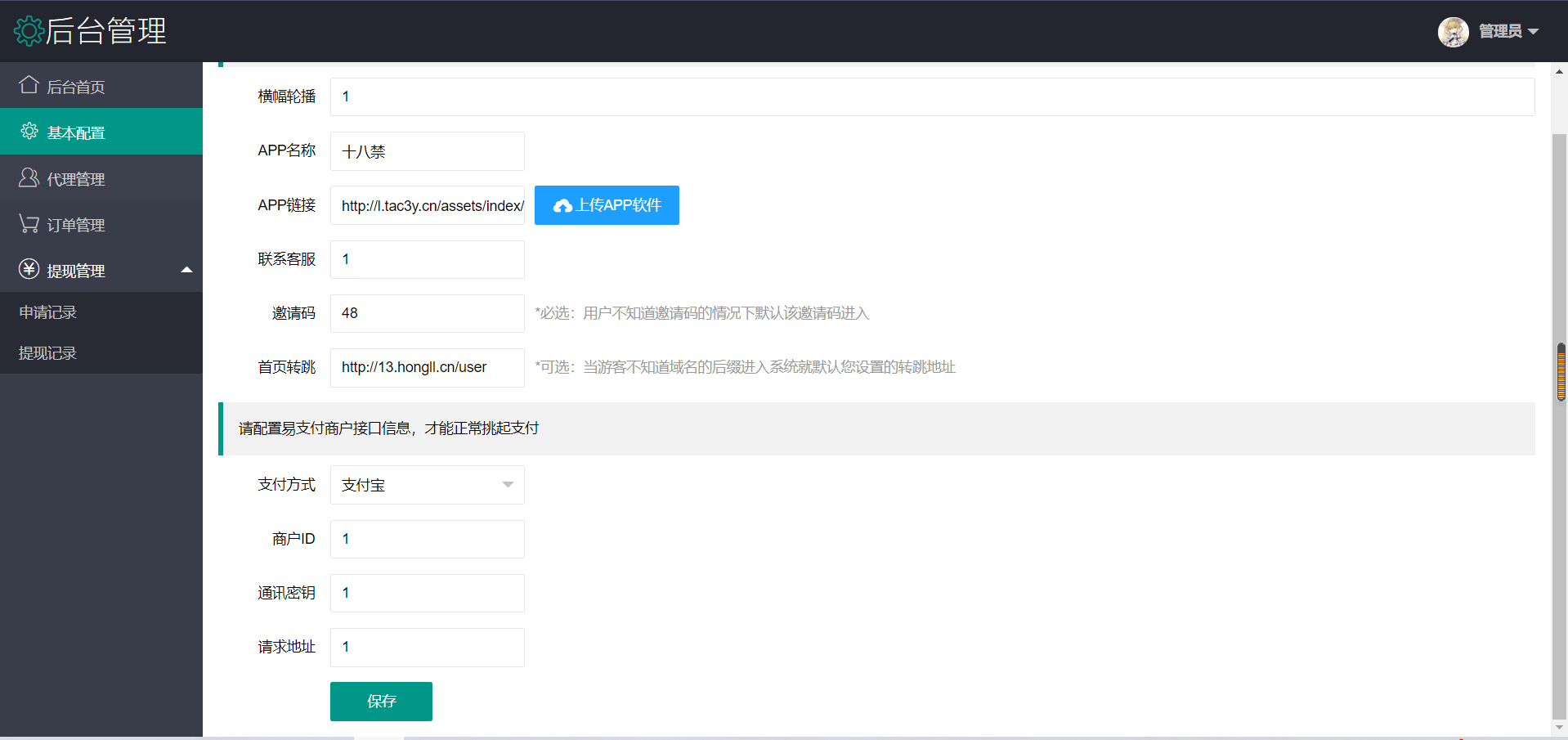Image resolution: width=1568 pixels, height=740 pixels.
Task: Click the yen icon next to 提现管理
Action: pos(29,269)
